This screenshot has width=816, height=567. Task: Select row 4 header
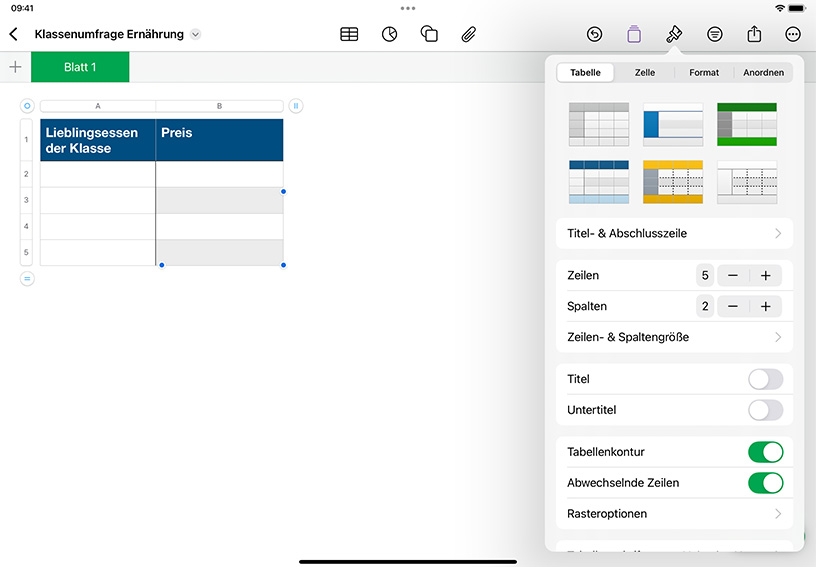click(x=26, y=226)
